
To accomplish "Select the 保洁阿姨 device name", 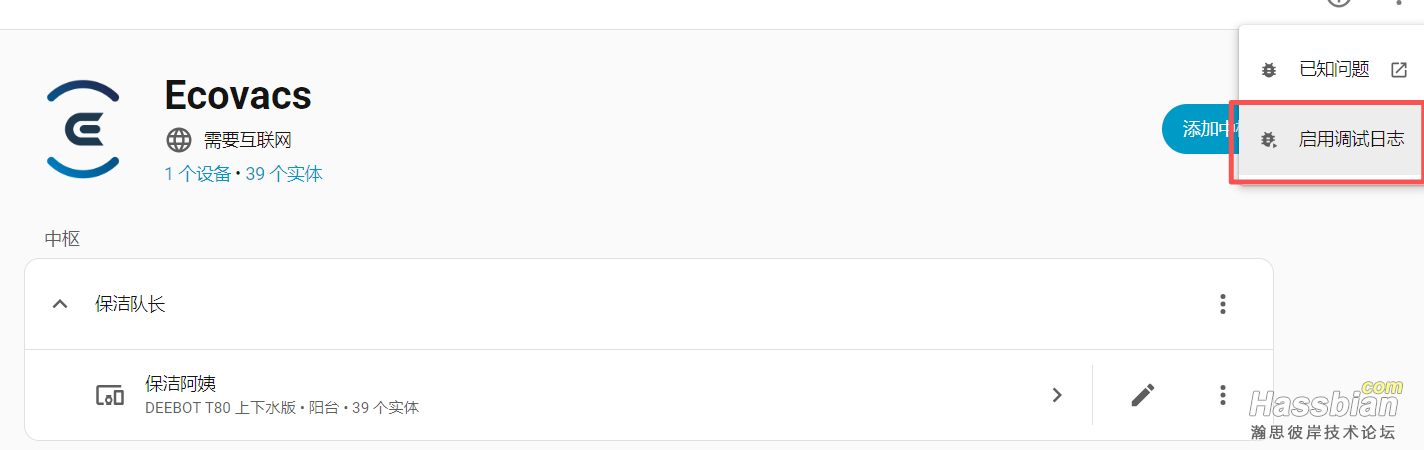I will point(180,384).
